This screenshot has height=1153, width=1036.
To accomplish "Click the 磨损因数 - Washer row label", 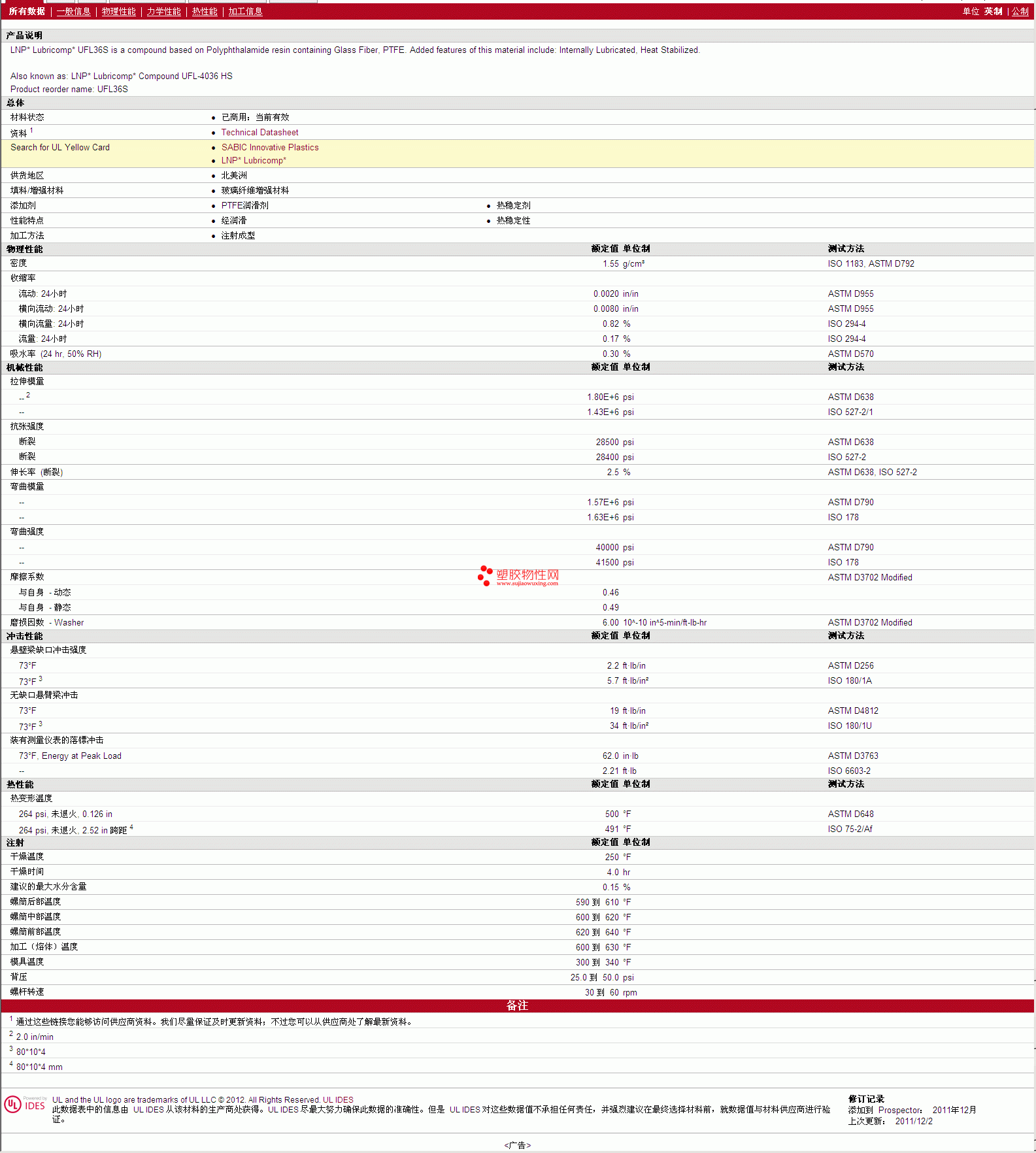I will coord(47,623).
